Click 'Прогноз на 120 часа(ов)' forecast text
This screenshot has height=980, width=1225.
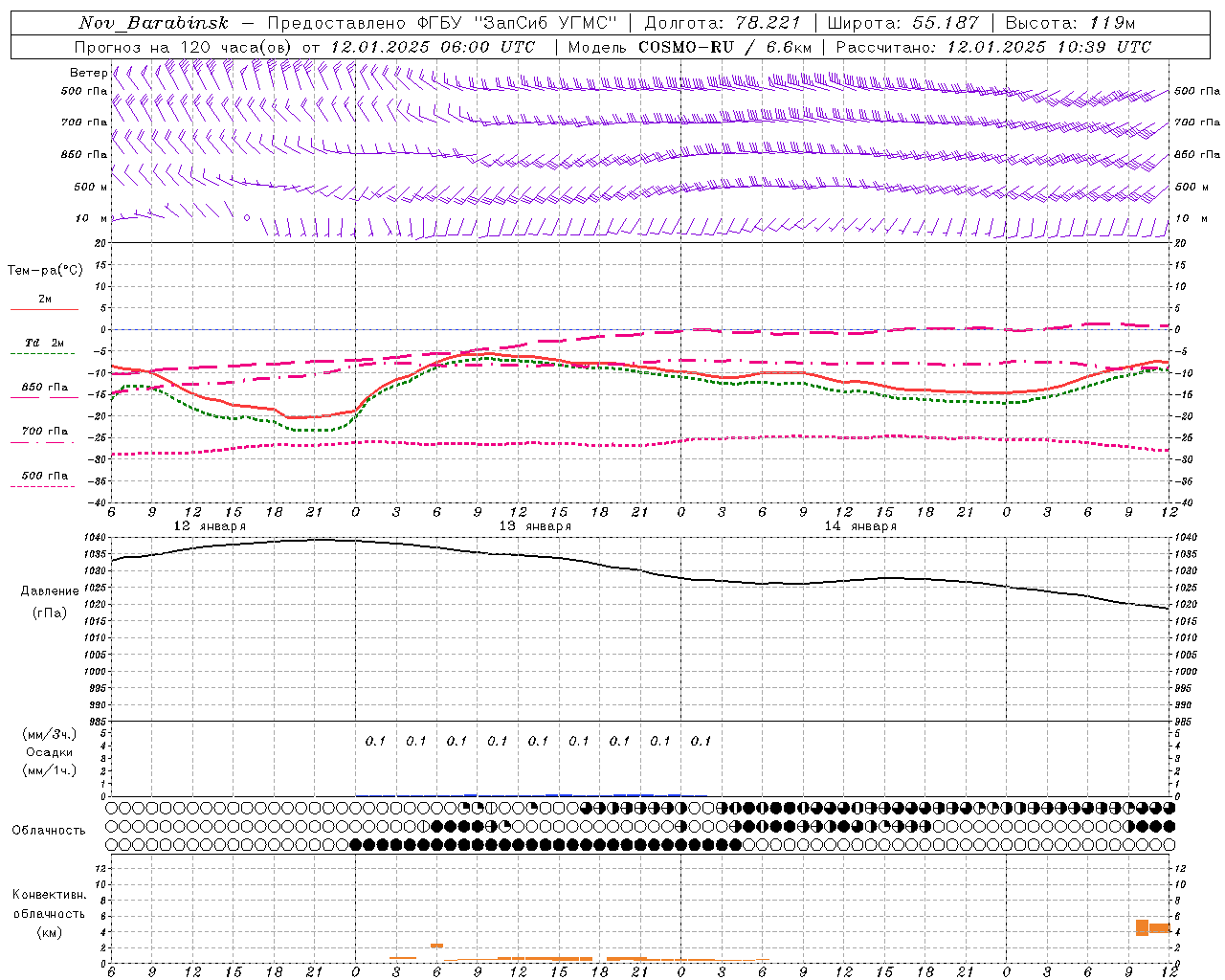(x=184, y=47)
